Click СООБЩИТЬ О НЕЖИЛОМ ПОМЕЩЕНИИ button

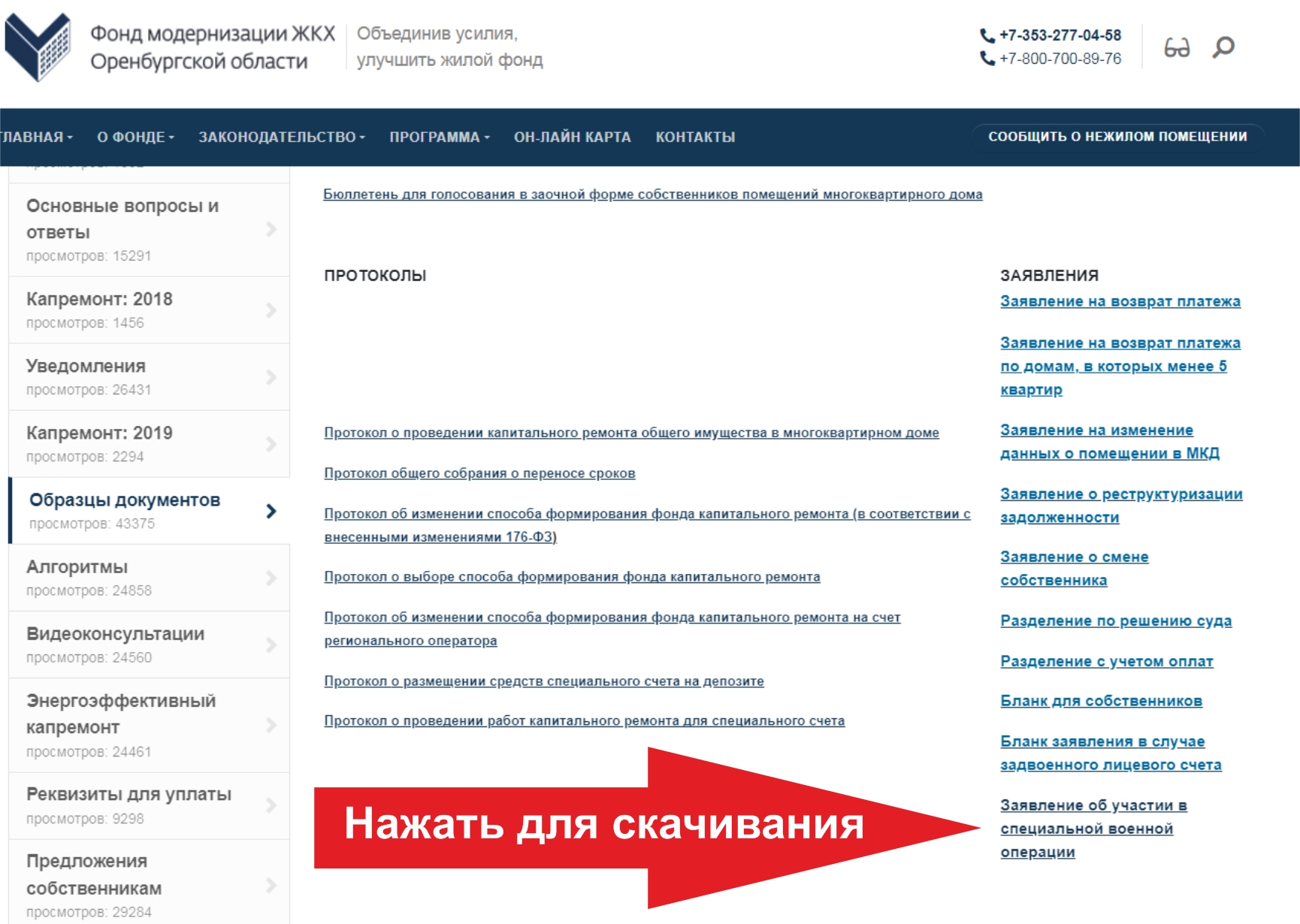[x=1117, y=137]
